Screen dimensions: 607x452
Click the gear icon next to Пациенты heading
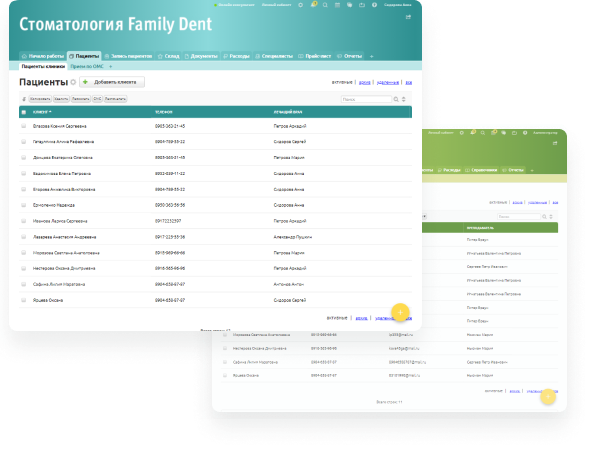[x=74, y=82]
